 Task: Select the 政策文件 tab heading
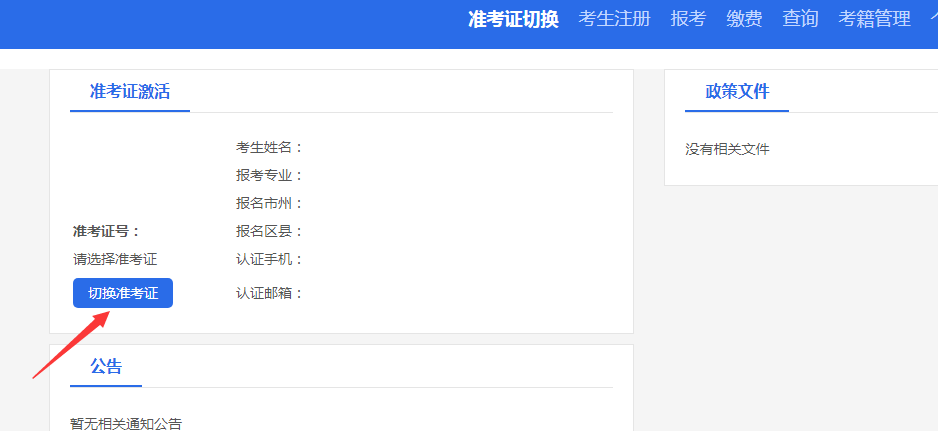click(x=737, y=92)
